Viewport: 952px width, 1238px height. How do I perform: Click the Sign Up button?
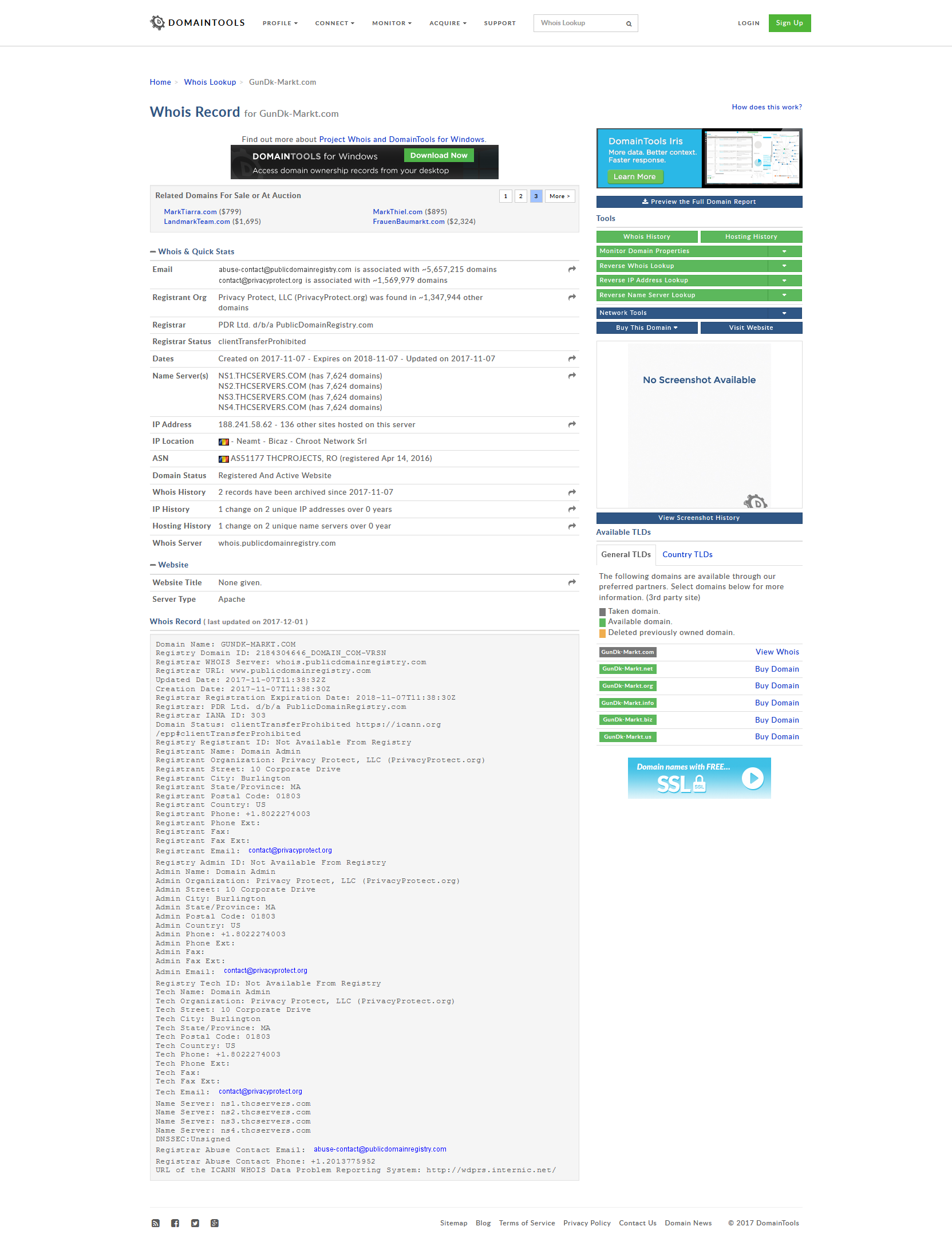coord(789,23)
